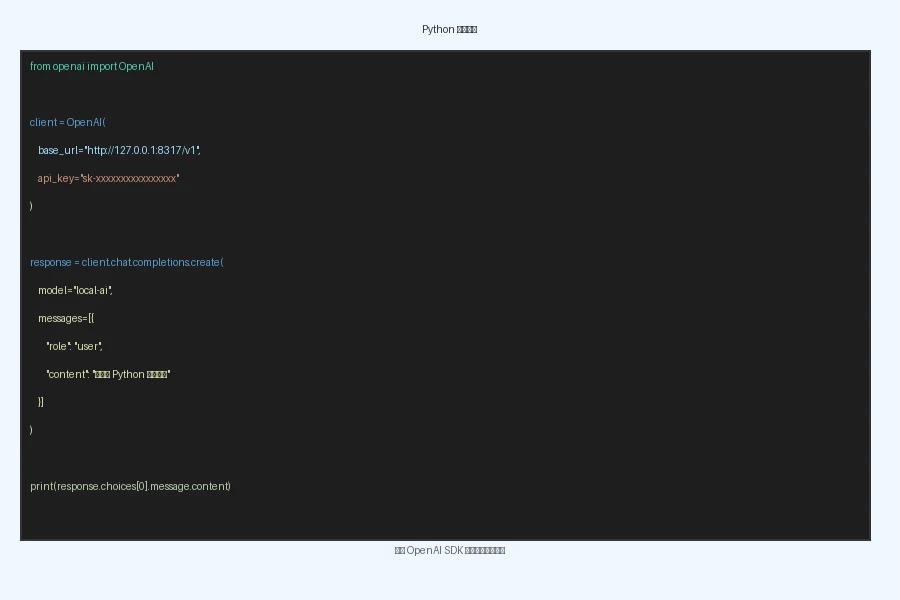The image size is (900, 600).
Task: Select the sk-xxxxxxxxxxxxxxxx key value
Action: click(129, 179)
